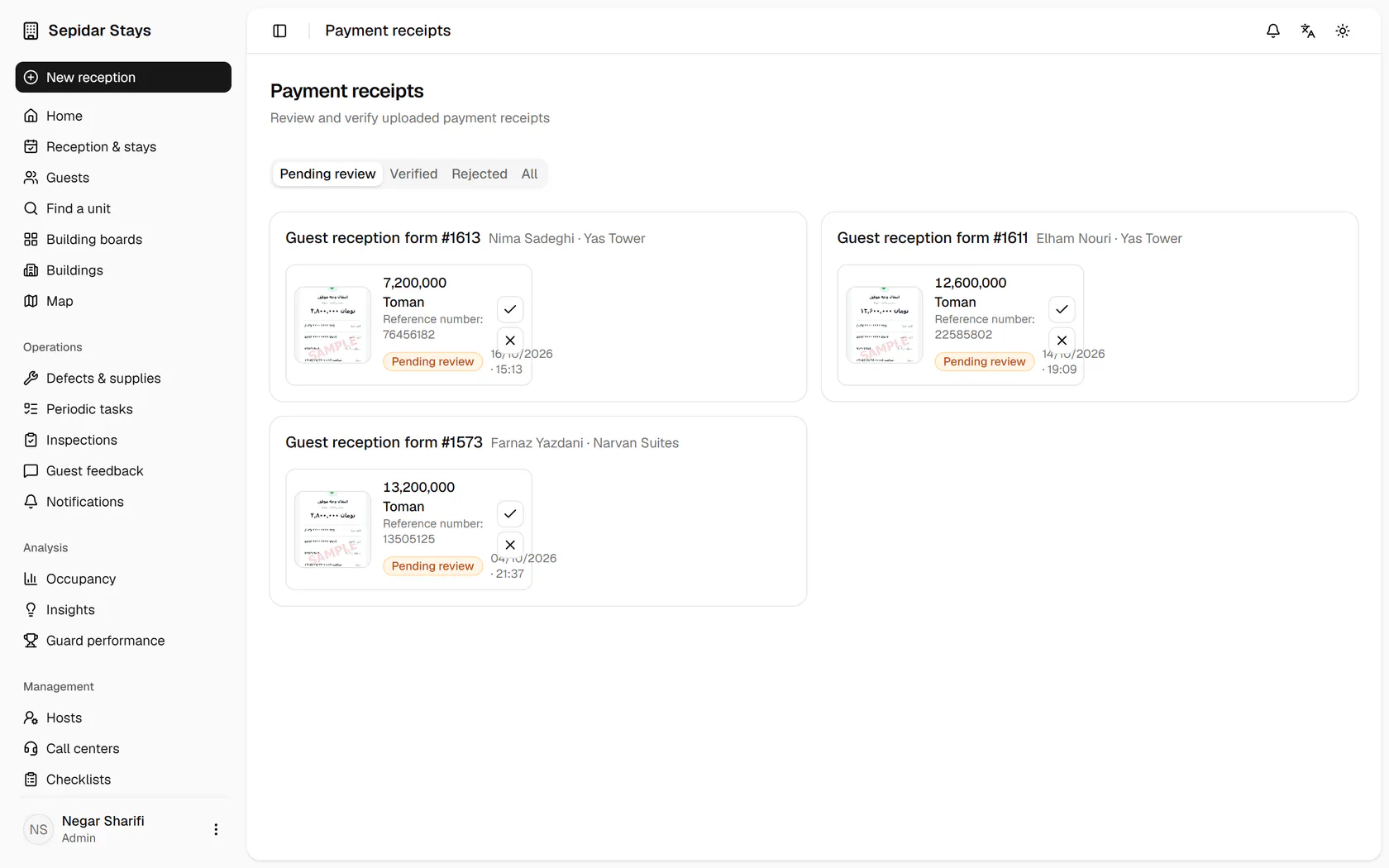
Task: Switch to the Rejected tab
Action: [x=480, y=174]
